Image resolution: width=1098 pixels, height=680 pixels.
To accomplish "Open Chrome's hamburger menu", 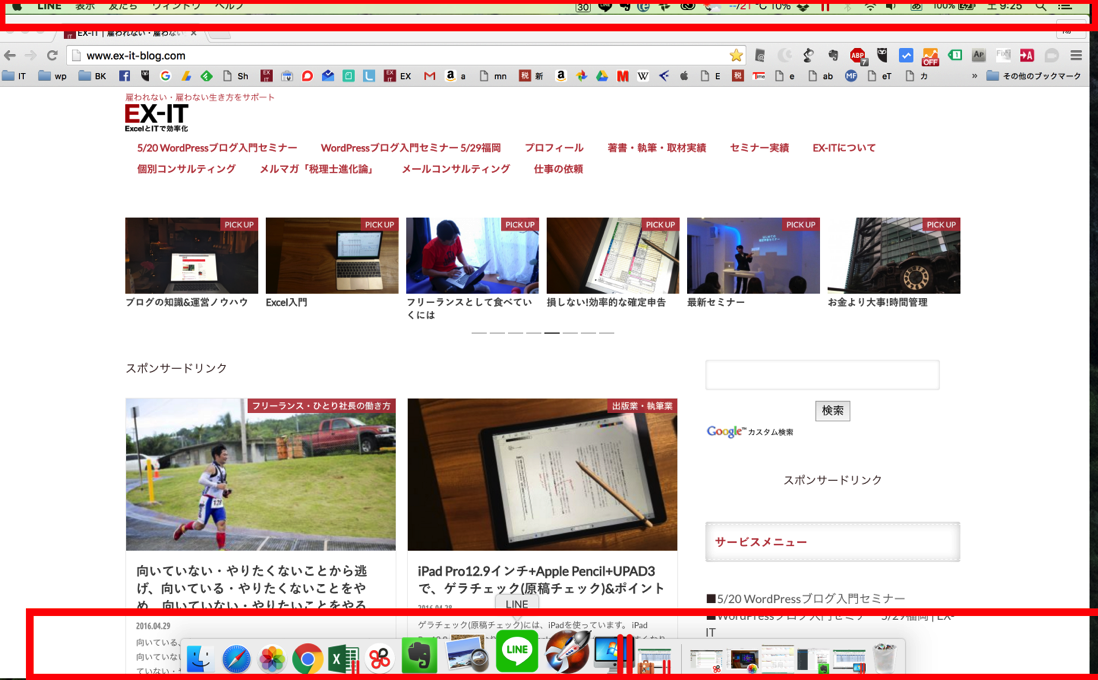I will point(1076,56).
